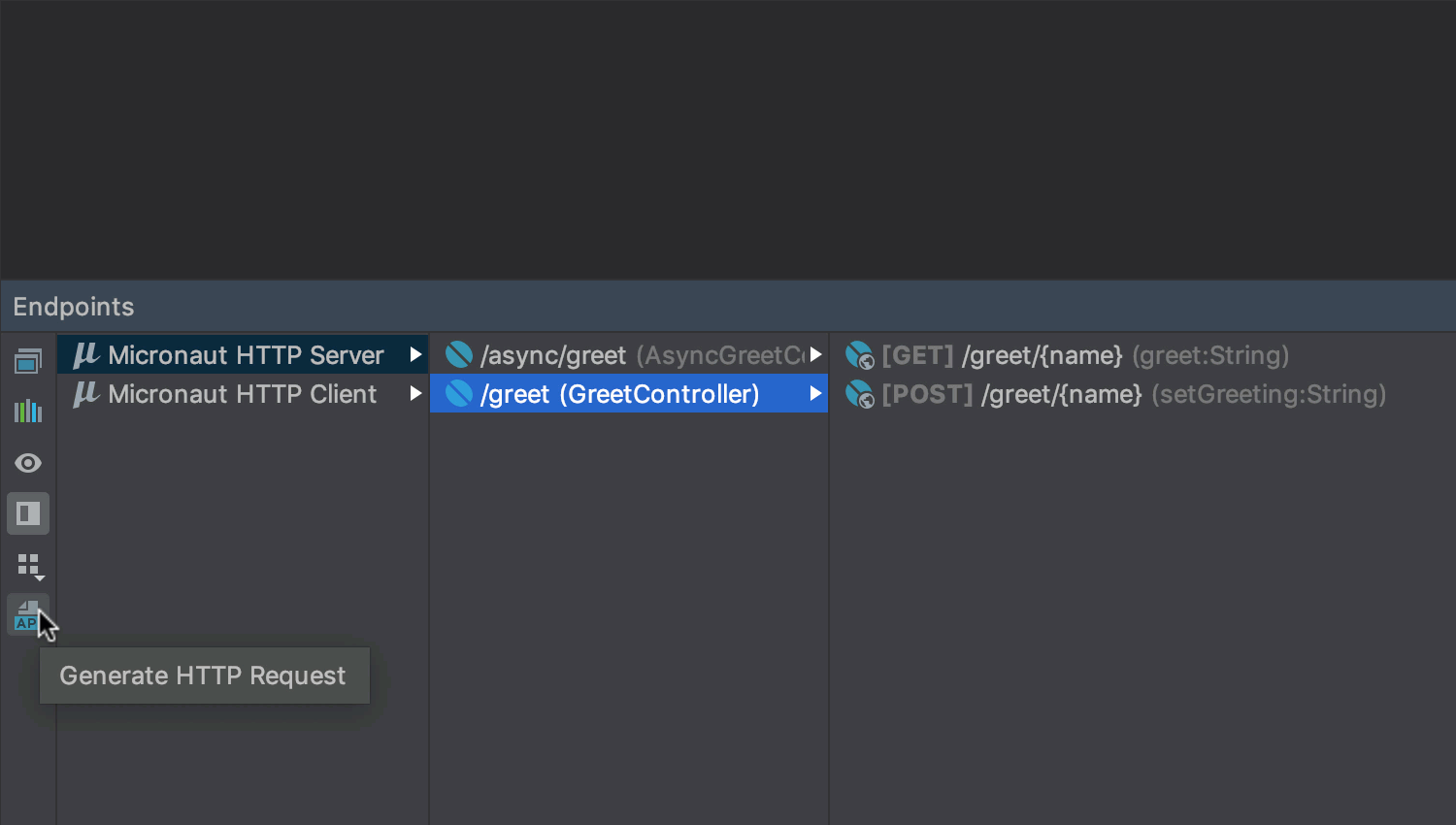Expand arrow next to Micronaut HTTP Server
The width and height of the screenshot is (1456, 825).
[415, 354]
